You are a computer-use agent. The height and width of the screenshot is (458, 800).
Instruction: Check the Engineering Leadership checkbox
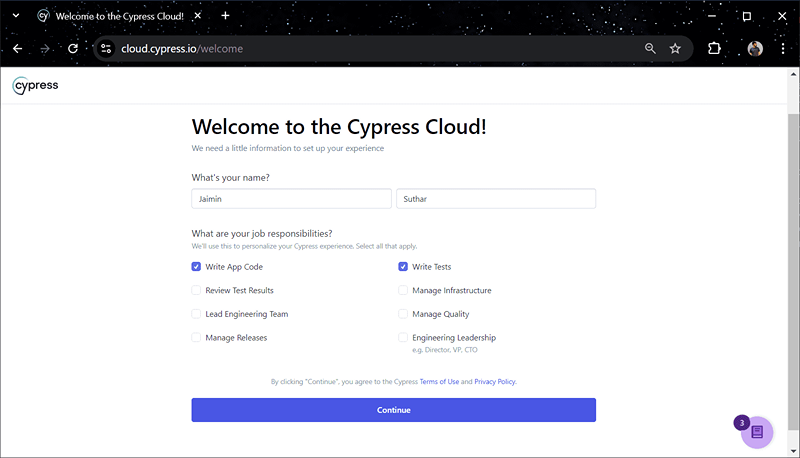(x=403, y=337)
